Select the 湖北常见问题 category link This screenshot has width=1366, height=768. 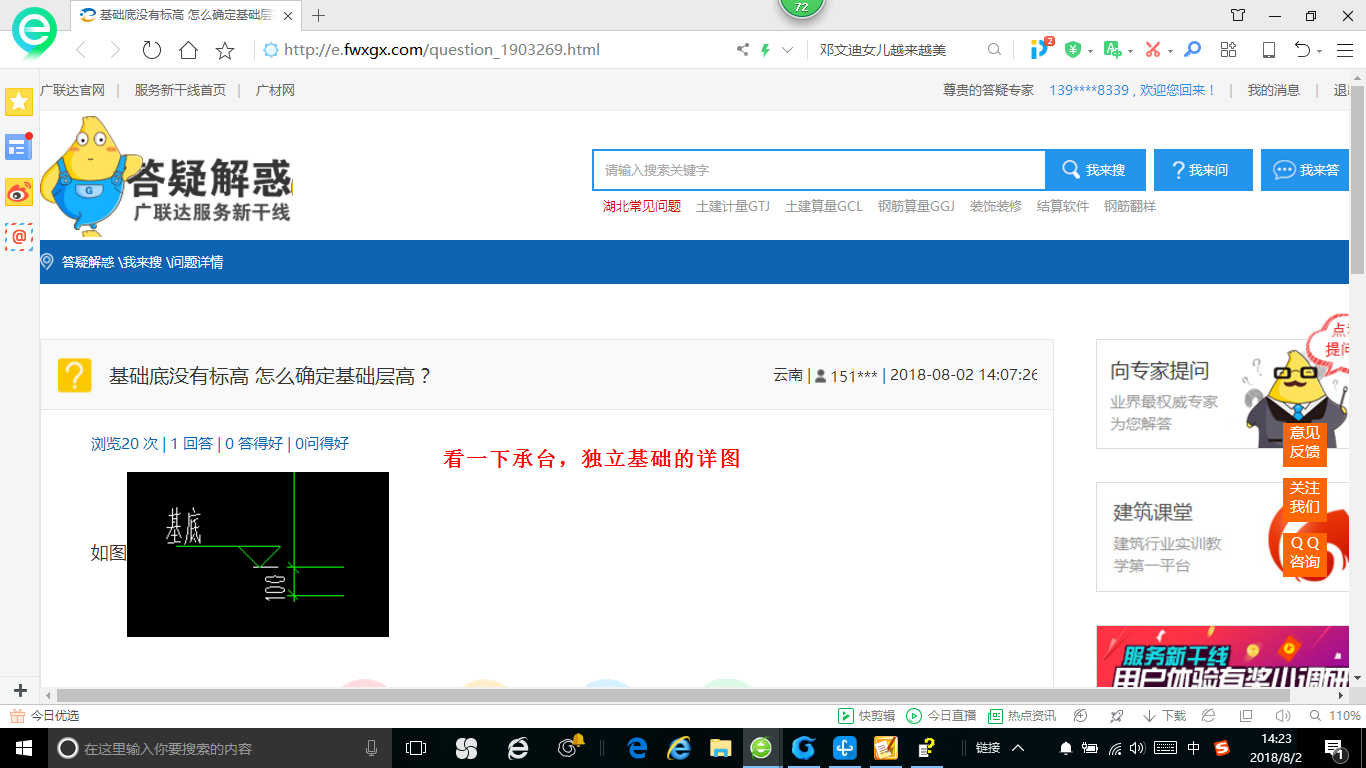point(642,206)
